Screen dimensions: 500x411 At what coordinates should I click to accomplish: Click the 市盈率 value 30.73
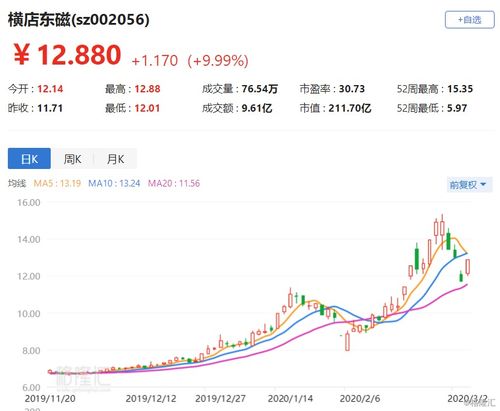[352, 89]
